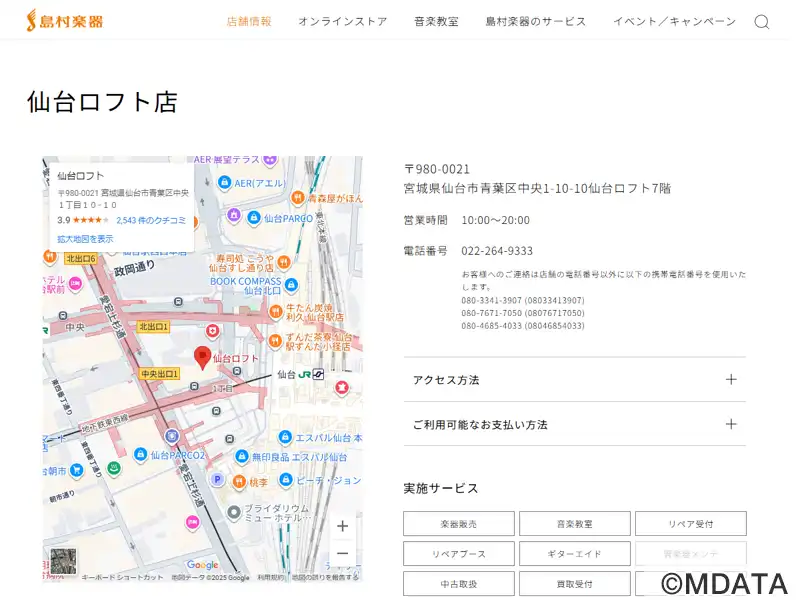Select the リペアブース service button
This screenshot has width=800, height=600.
click(x=459, y=554)
